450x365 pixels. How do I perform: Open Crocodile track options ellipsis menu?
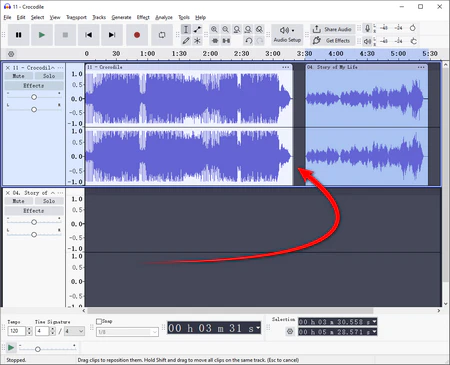60,68
